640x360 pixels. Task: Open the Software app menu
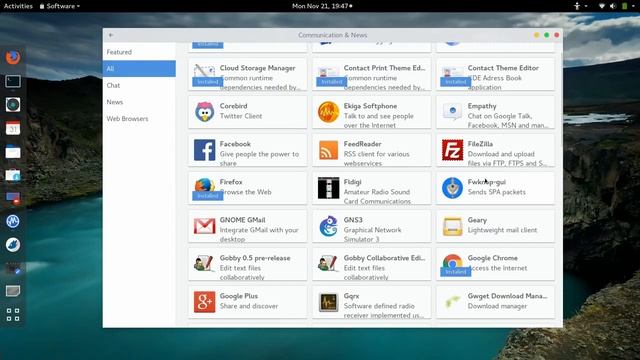click(60, 6)
